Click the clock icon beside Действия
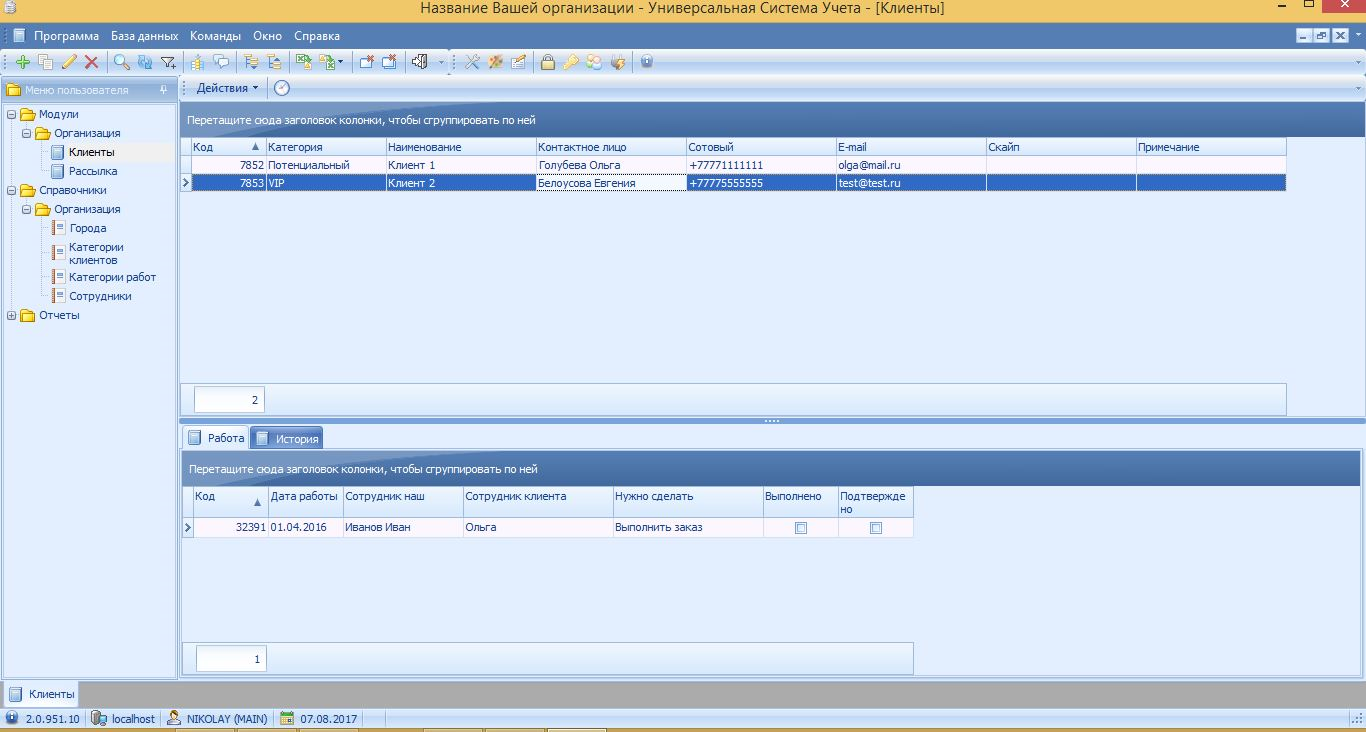Viewport: 1366px width, 732px height. [x=282, y=88]
